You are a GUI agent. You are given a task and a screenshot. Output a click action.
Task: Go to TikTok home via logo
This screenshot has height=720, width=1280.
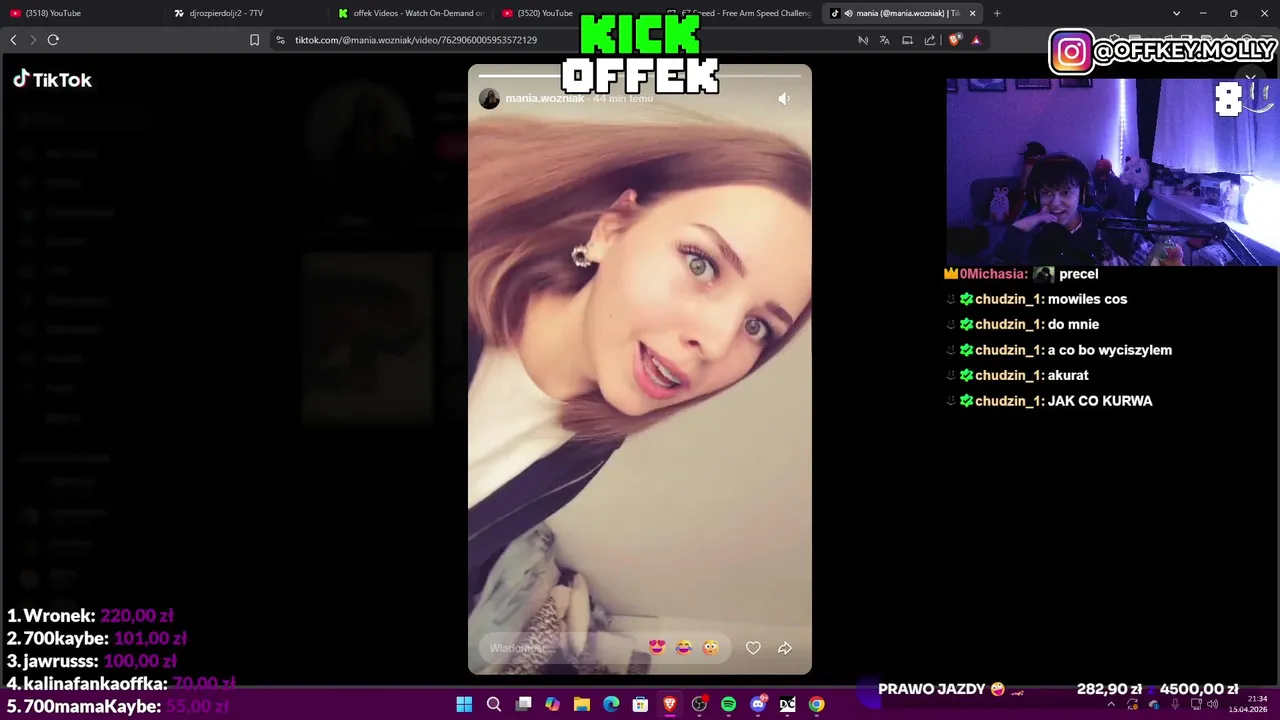pos(52,80)
